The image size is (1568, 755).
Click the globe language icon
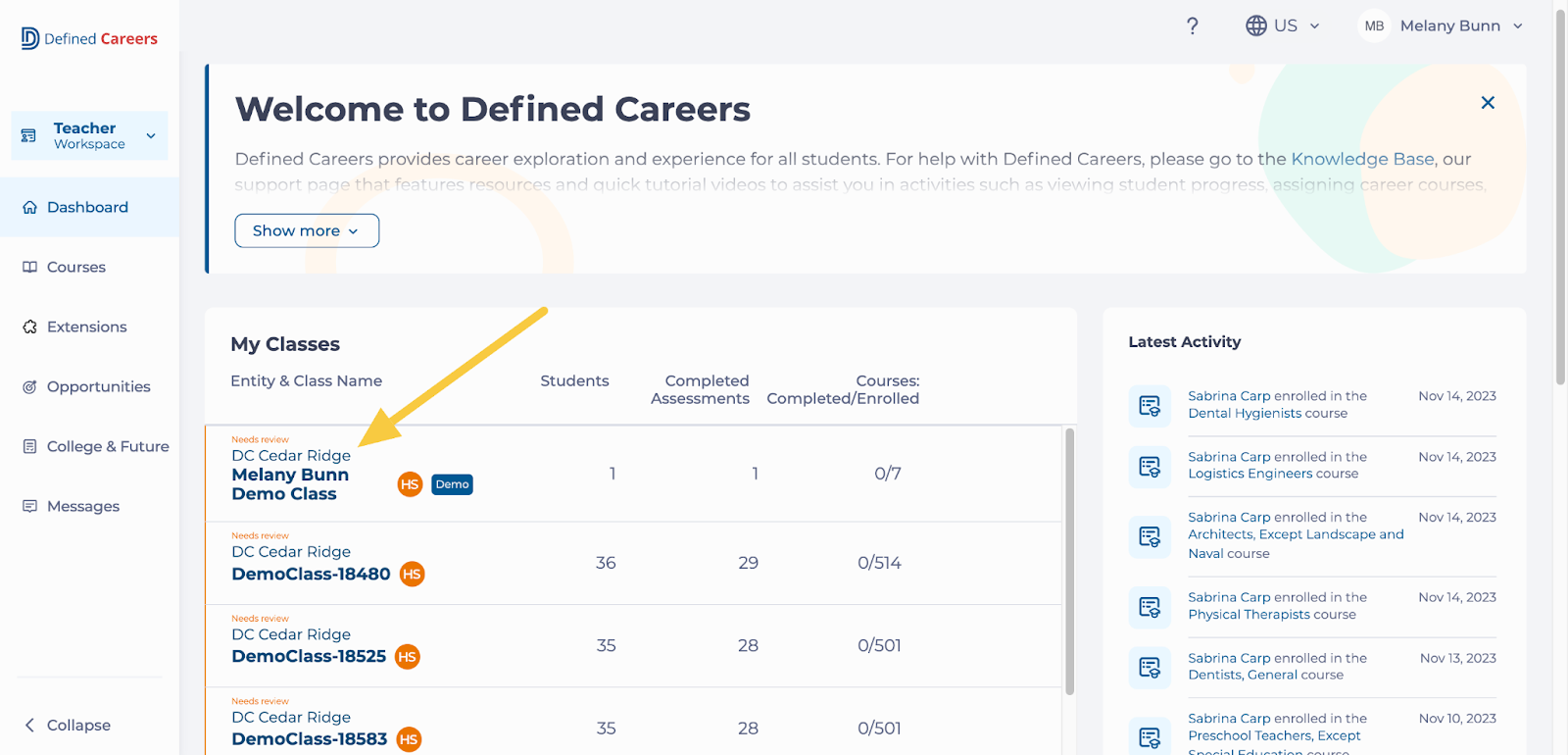pyautogui.click(x=1256, y=25)
